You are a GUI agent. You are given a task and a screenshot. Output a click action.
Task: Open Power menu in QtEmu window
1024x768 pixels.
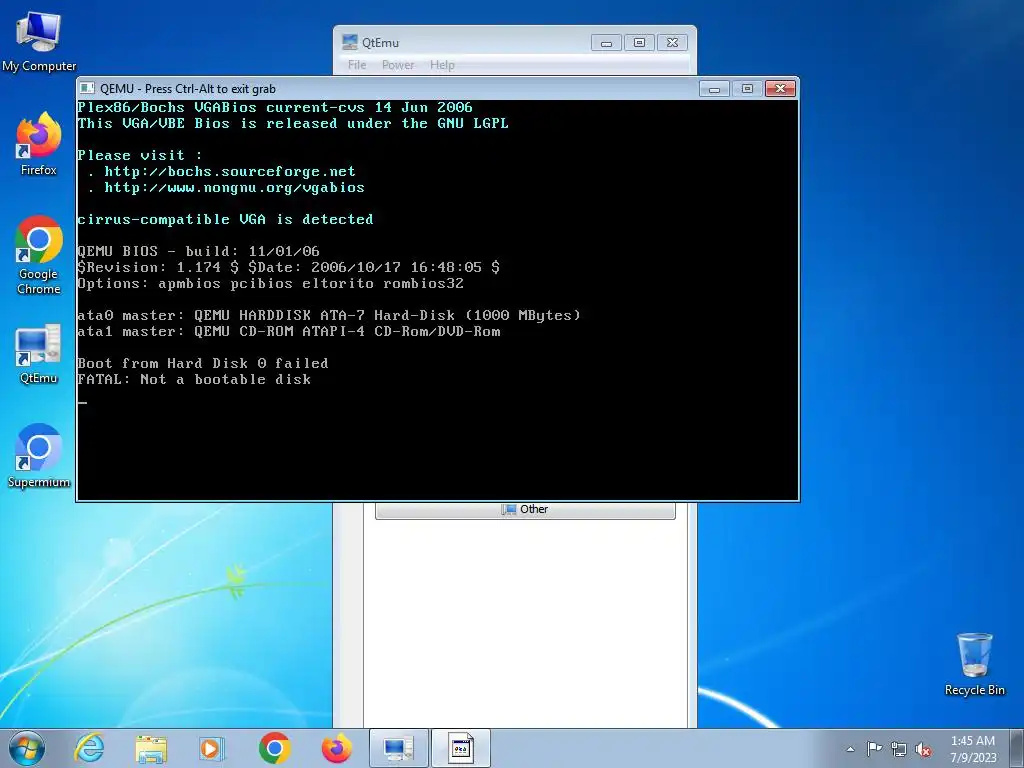[398, 65]
